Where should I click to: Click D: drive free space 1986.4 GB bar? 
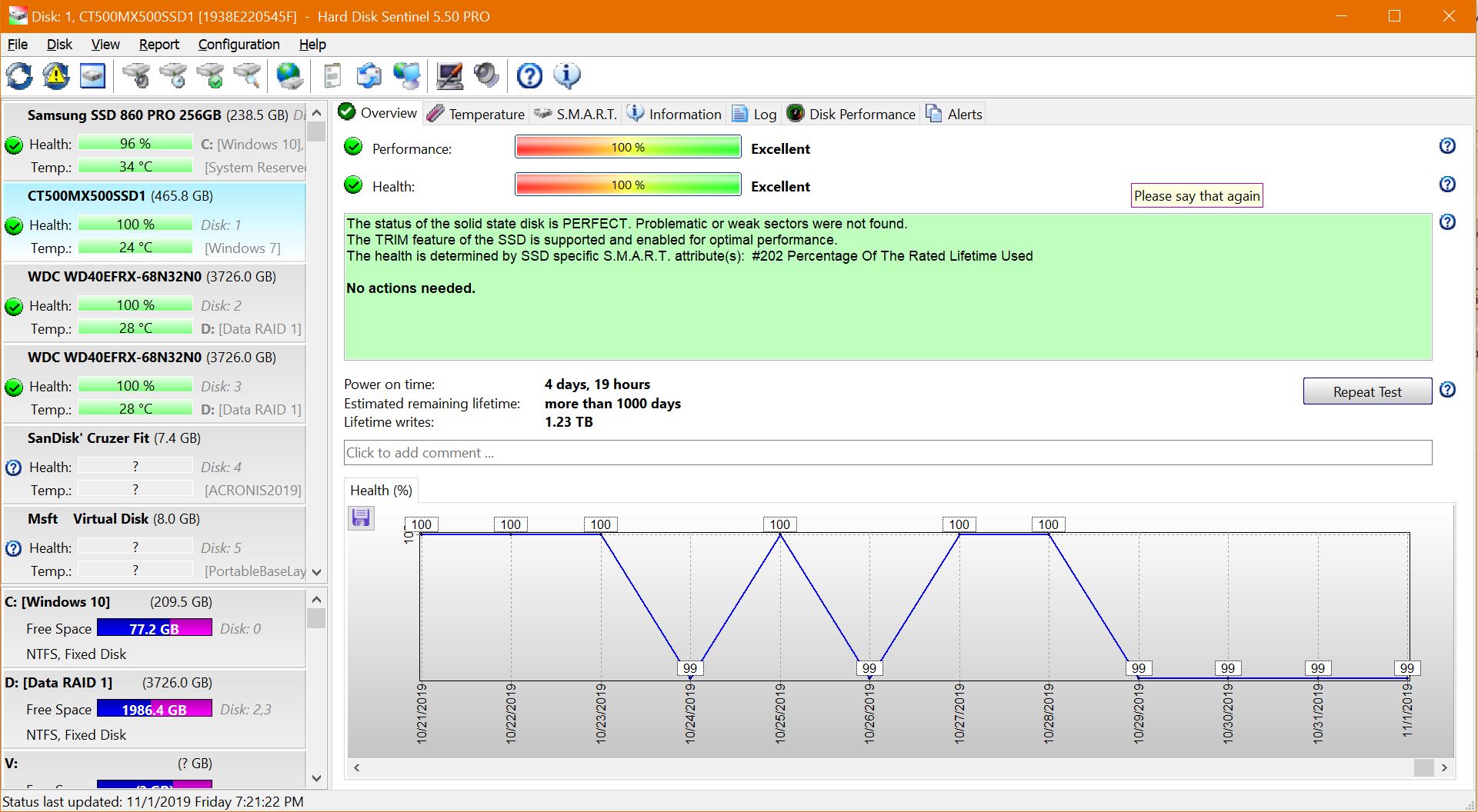click(155, 709)
